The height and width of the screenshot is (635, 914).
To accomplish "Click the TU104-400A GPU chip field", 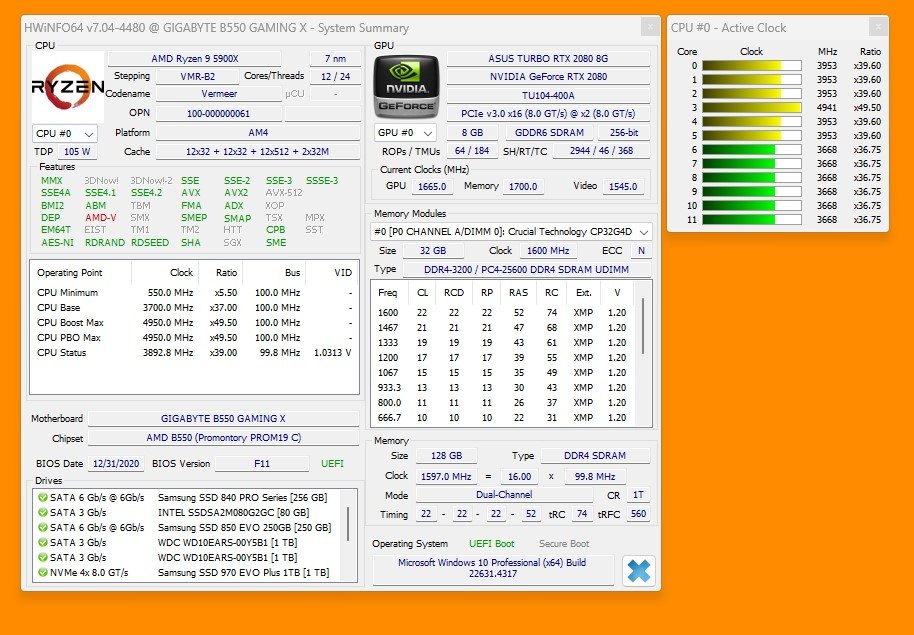I will coord(548,95).
